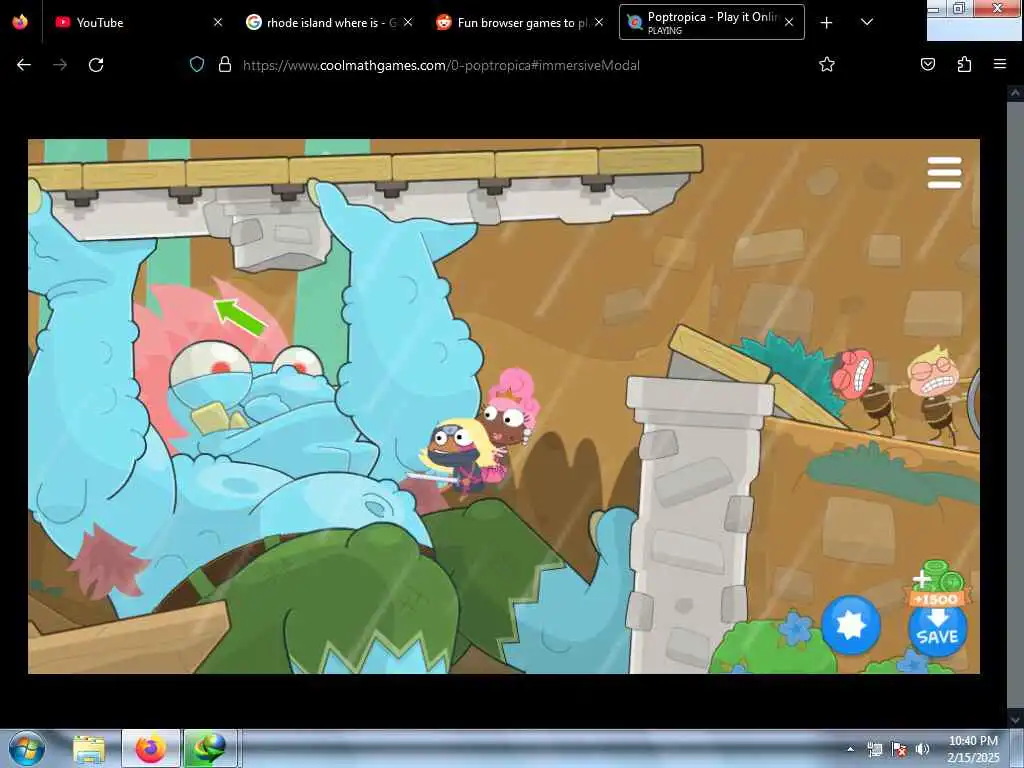
Task: Bookmark this page with star icon
Action: [x=827, y=65]
